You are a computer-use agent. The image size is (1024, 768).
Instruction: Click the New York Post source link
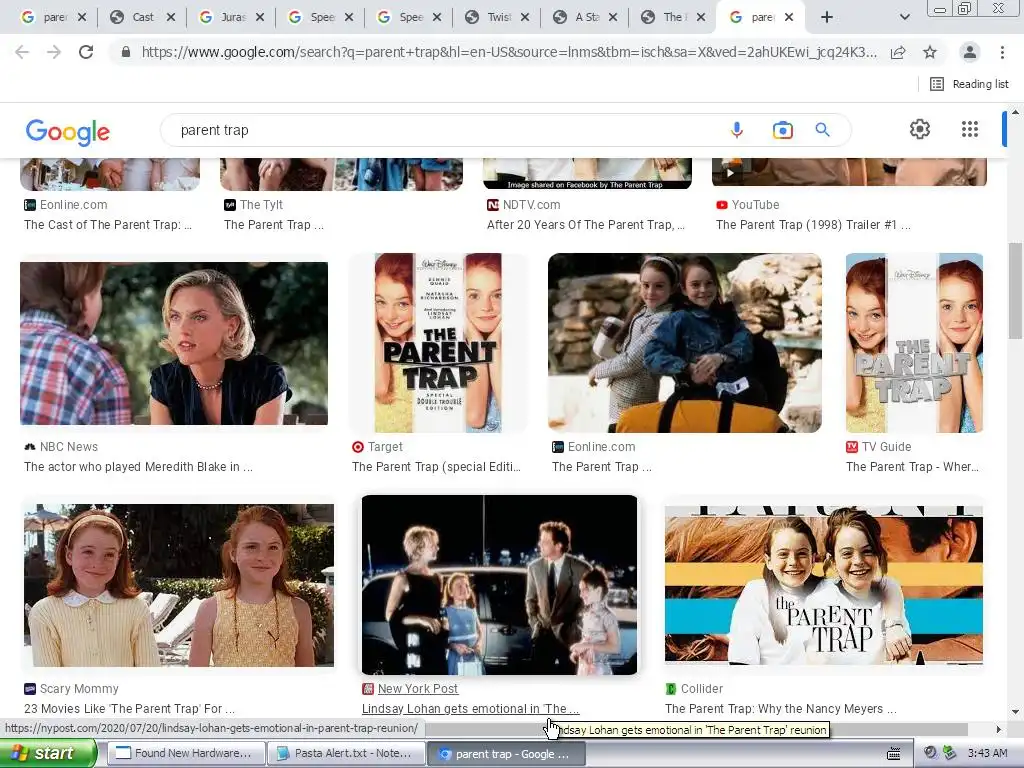coord(418,689)
